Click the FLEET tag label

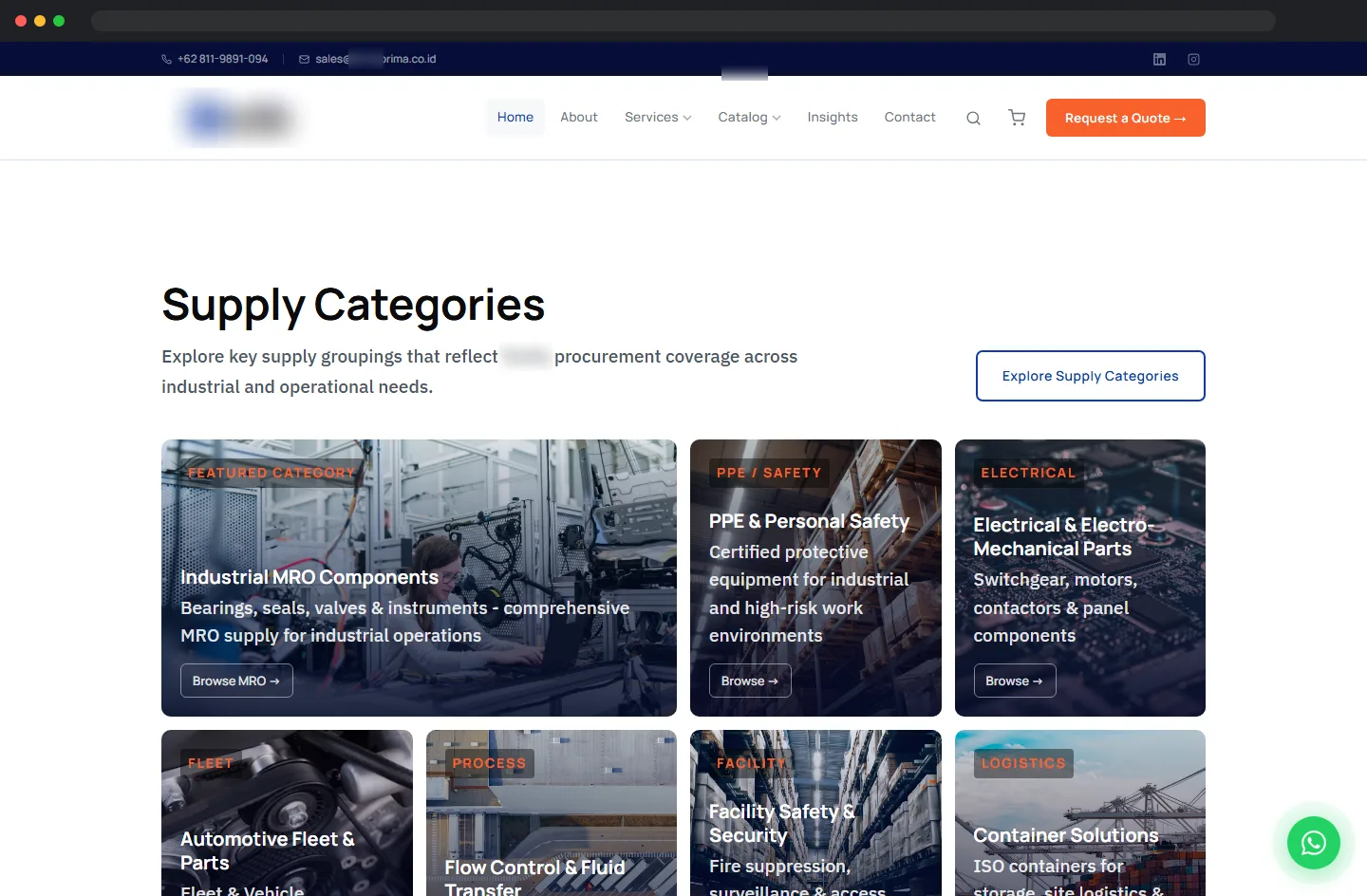click(x=211, y=763)
